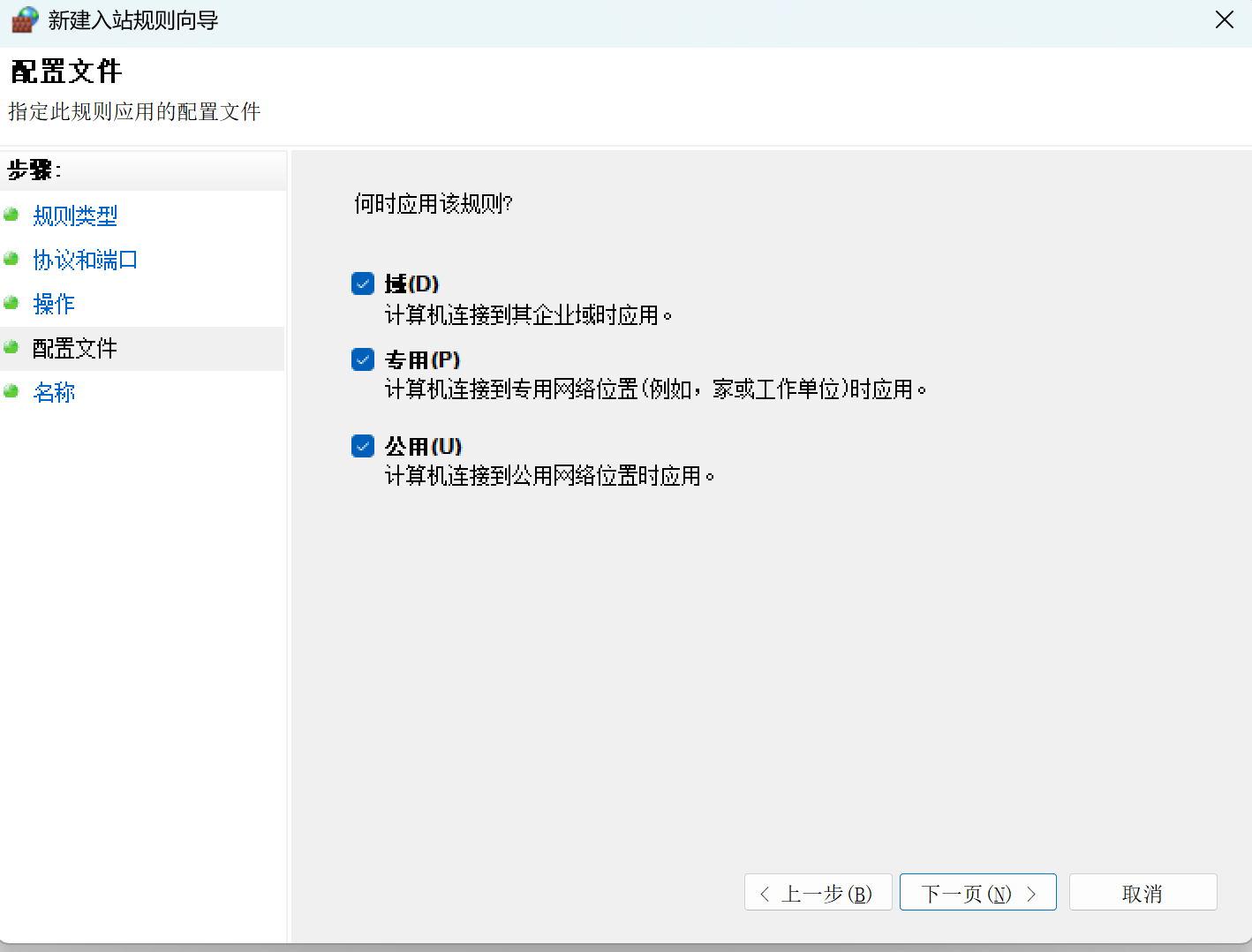Uncheck the 域(D) checkbox
Image resolution: width=1252 pixels, height=952 pixels.
363,283
